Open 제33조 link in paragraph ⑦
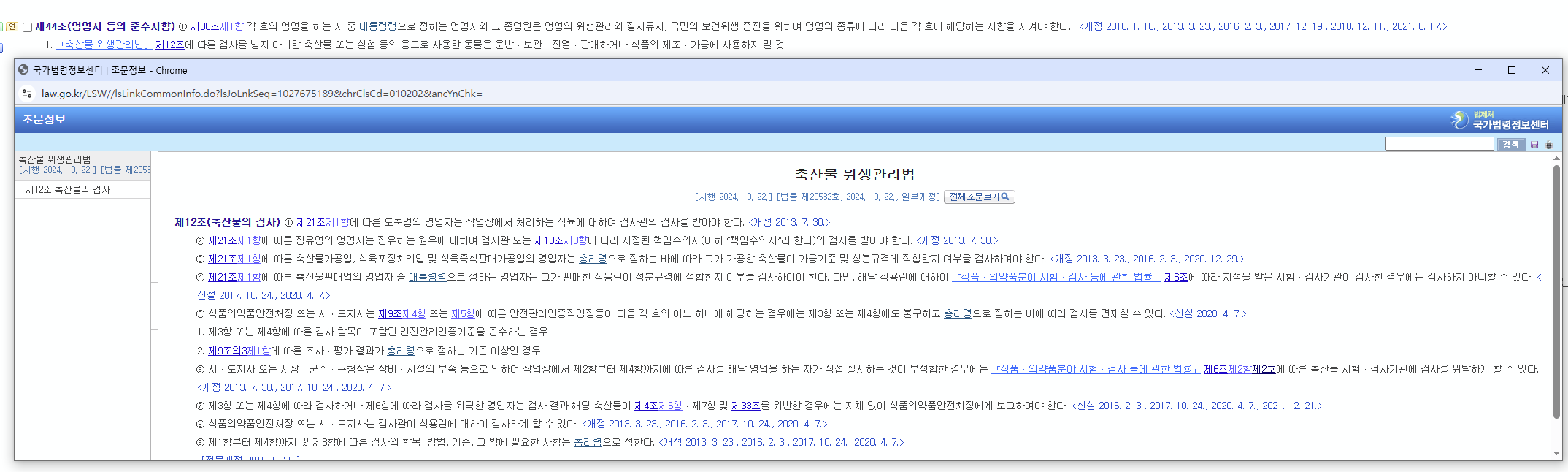The width and height of the screenshot is (1568, 472). 746,406
